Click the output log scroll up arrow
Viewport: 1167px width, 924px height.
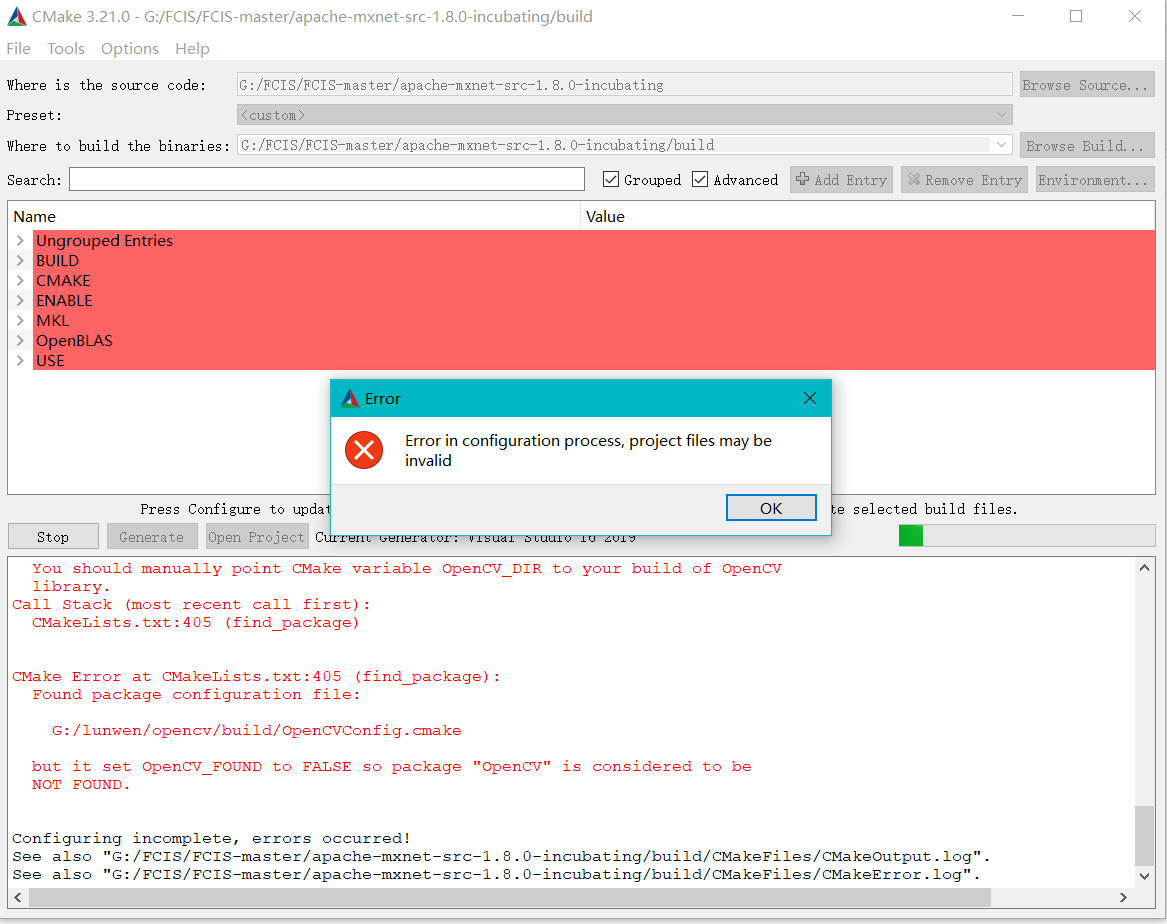tap(1145, 568)
